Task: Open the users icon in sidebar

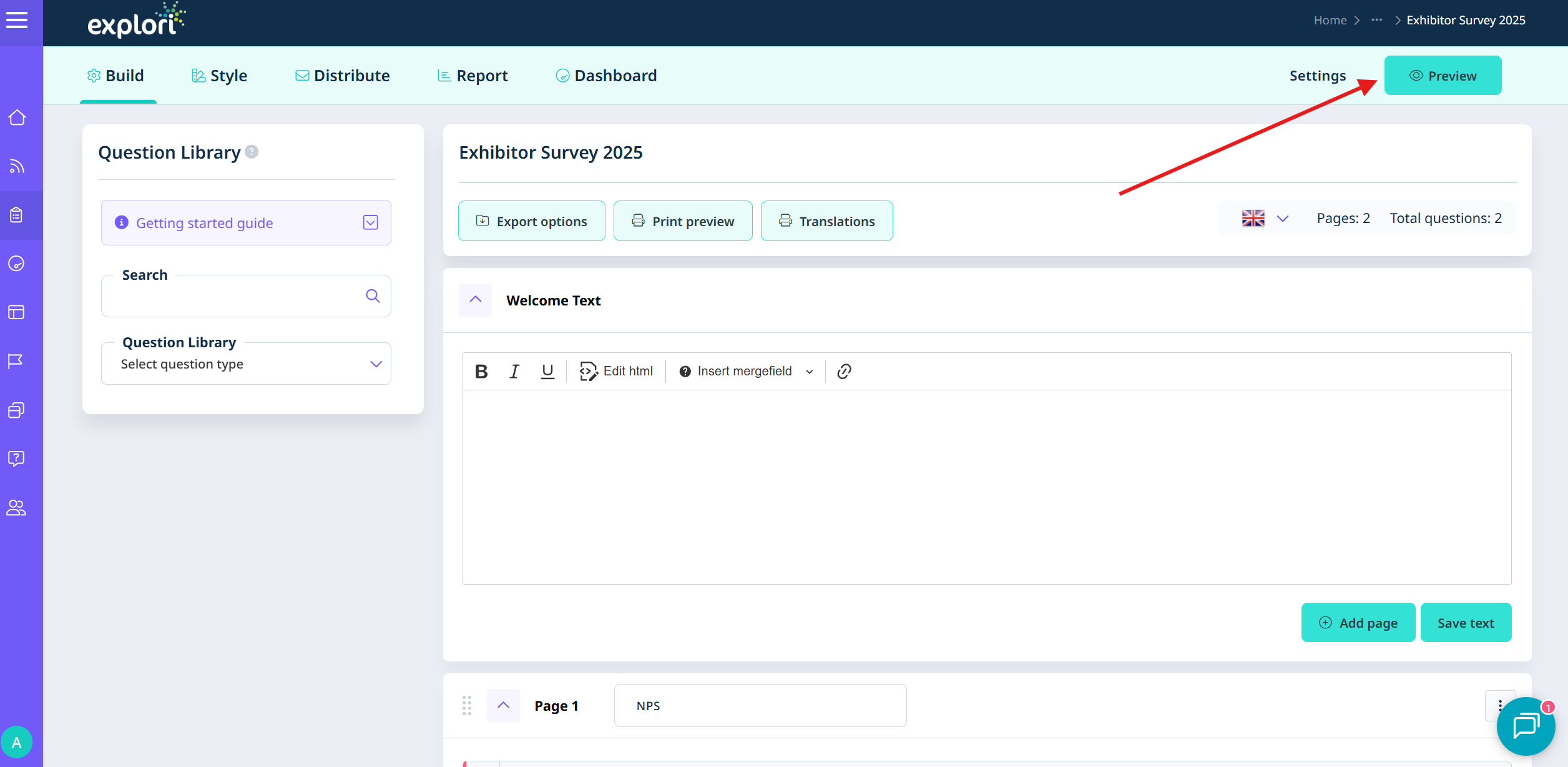Action: click(x=17, y=508)
